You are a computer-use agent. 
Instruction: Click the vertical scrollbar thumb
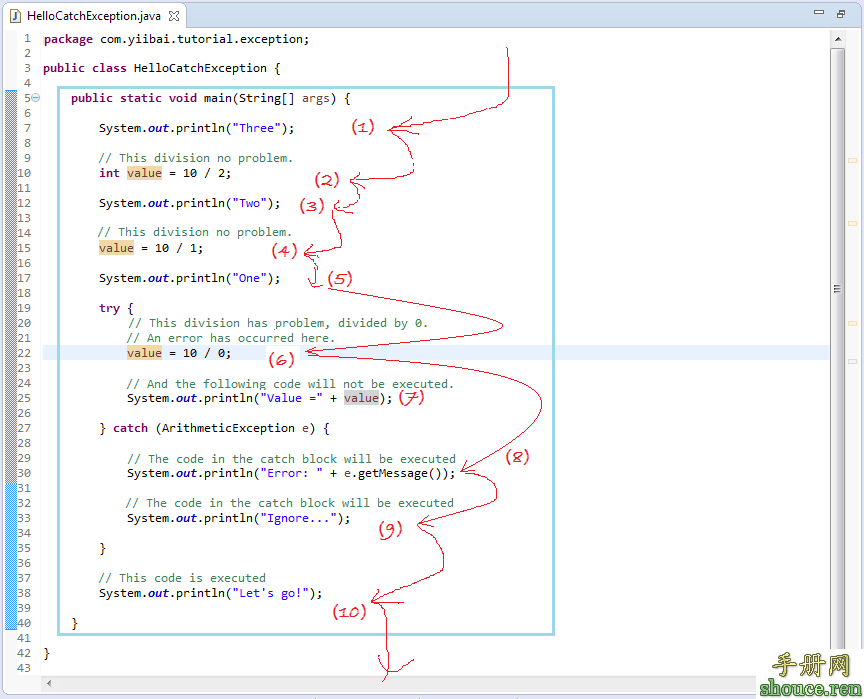click(837, 288)
